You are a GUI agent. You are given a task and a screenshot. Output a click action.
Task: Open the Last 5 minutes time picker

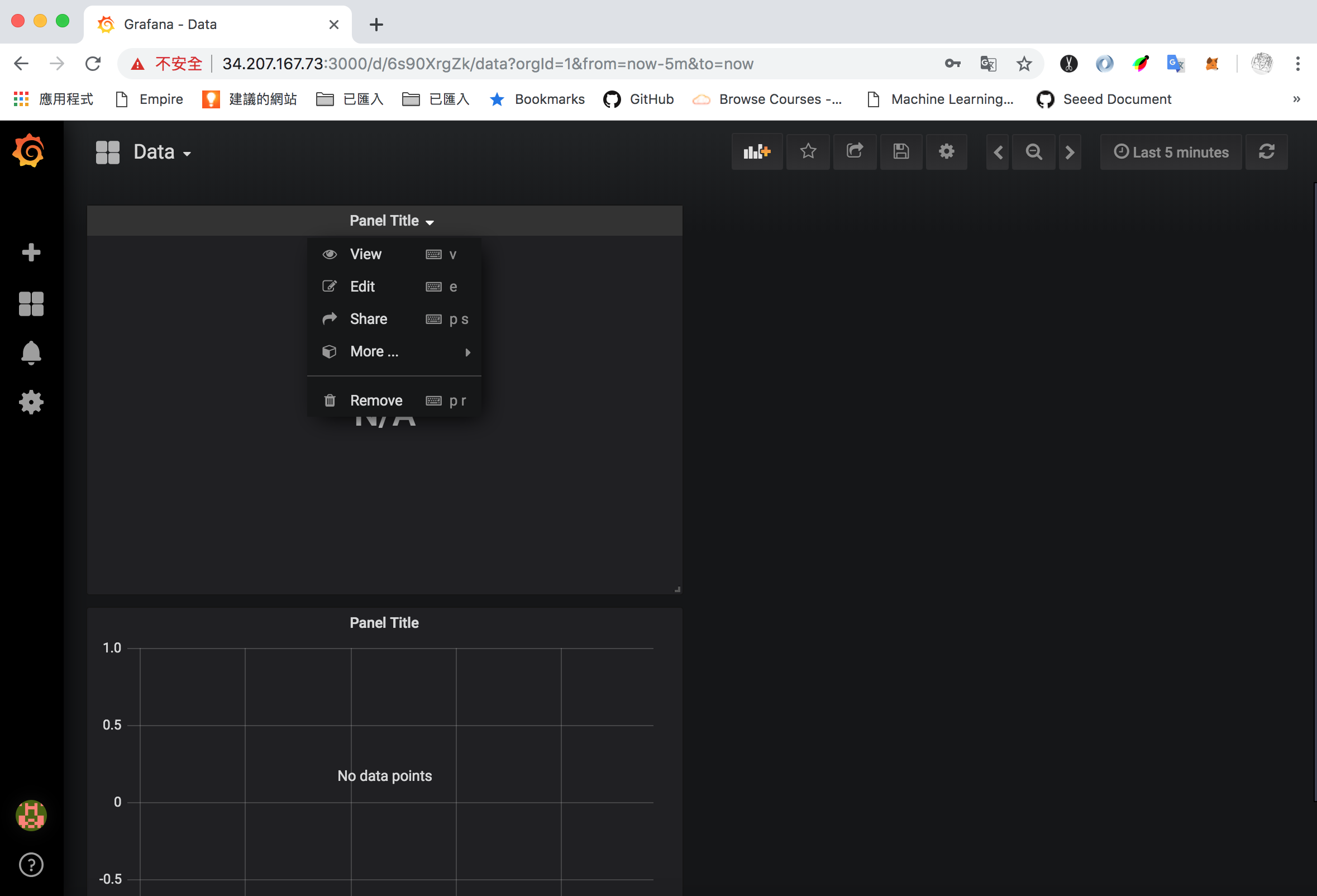tap(1171, 152)
